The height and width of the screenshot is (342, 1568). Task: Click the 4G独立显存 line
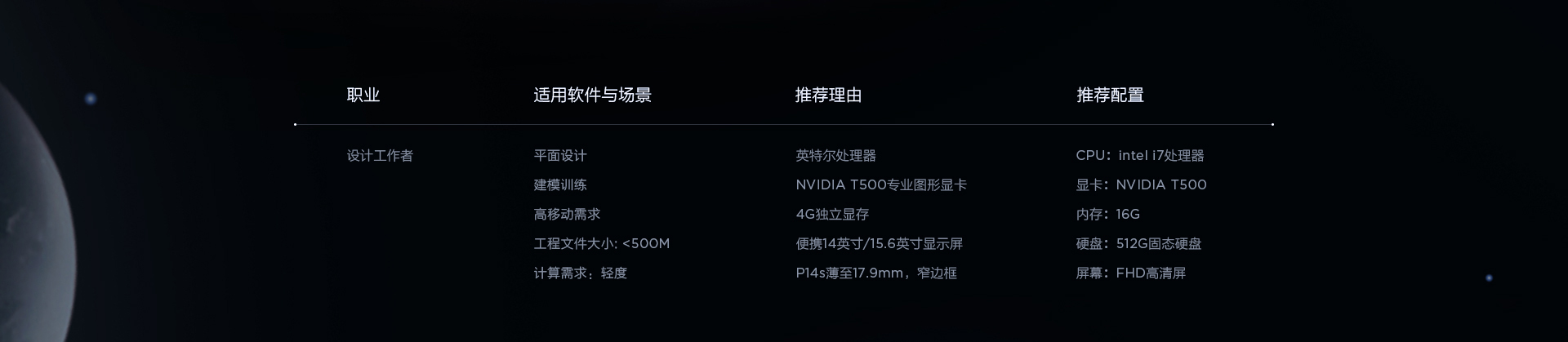pos(832,215)
